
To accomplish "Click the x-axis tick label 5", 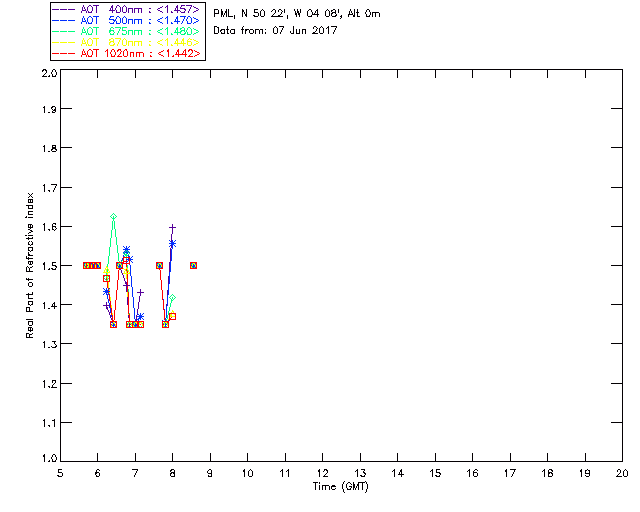I will (60, 473).
